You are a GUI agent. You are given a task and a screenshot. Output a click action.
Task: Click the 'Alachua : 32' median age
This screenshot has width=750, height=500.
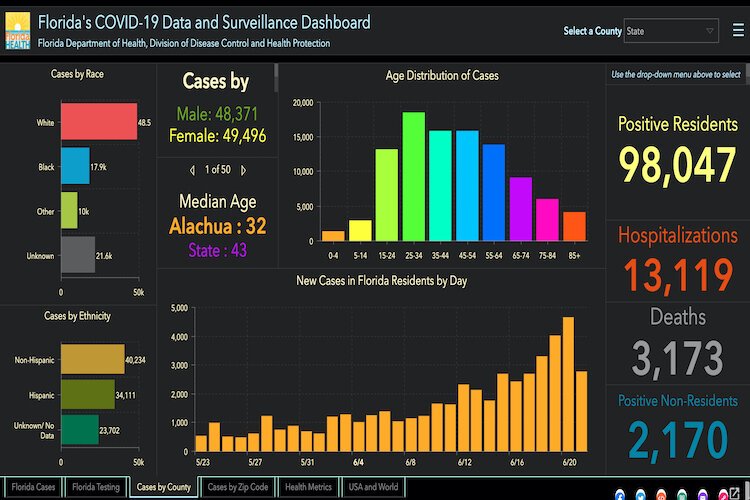pyautogui.click(x=218, y=226)
